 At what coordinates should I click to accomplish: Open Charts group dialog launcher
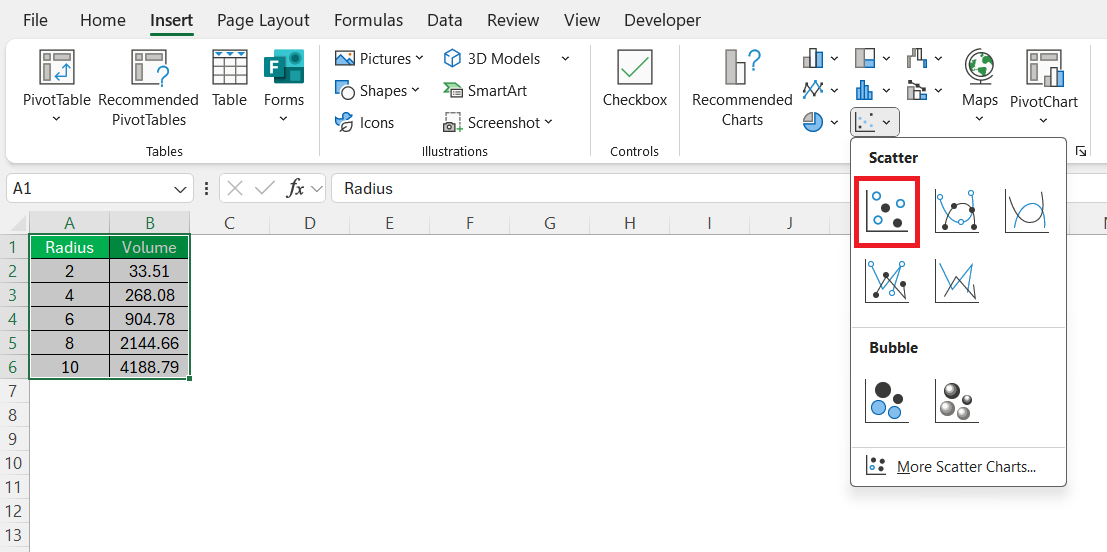point(1080,151)
